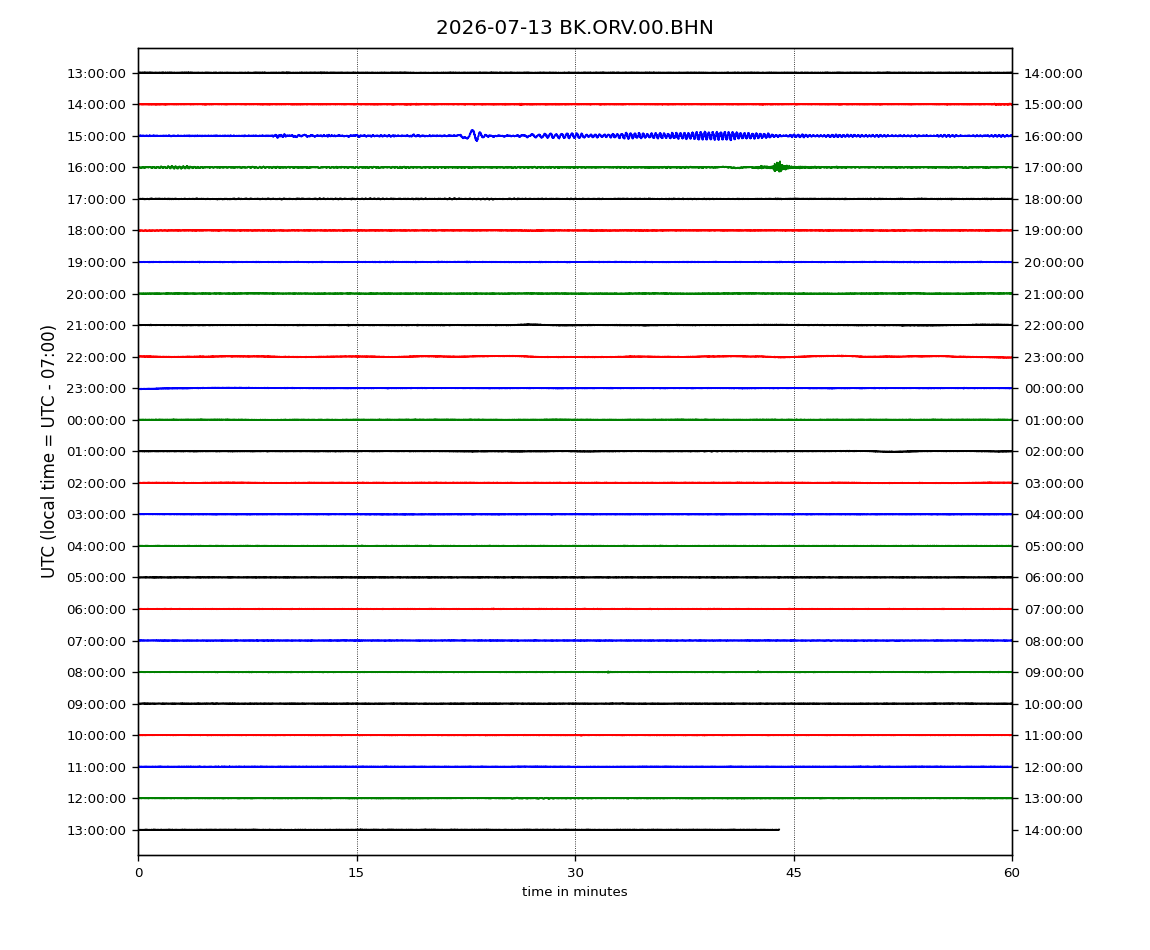Click the x-axis tick label 30
The image size is (1150, 950).
(x=575, y=873)
